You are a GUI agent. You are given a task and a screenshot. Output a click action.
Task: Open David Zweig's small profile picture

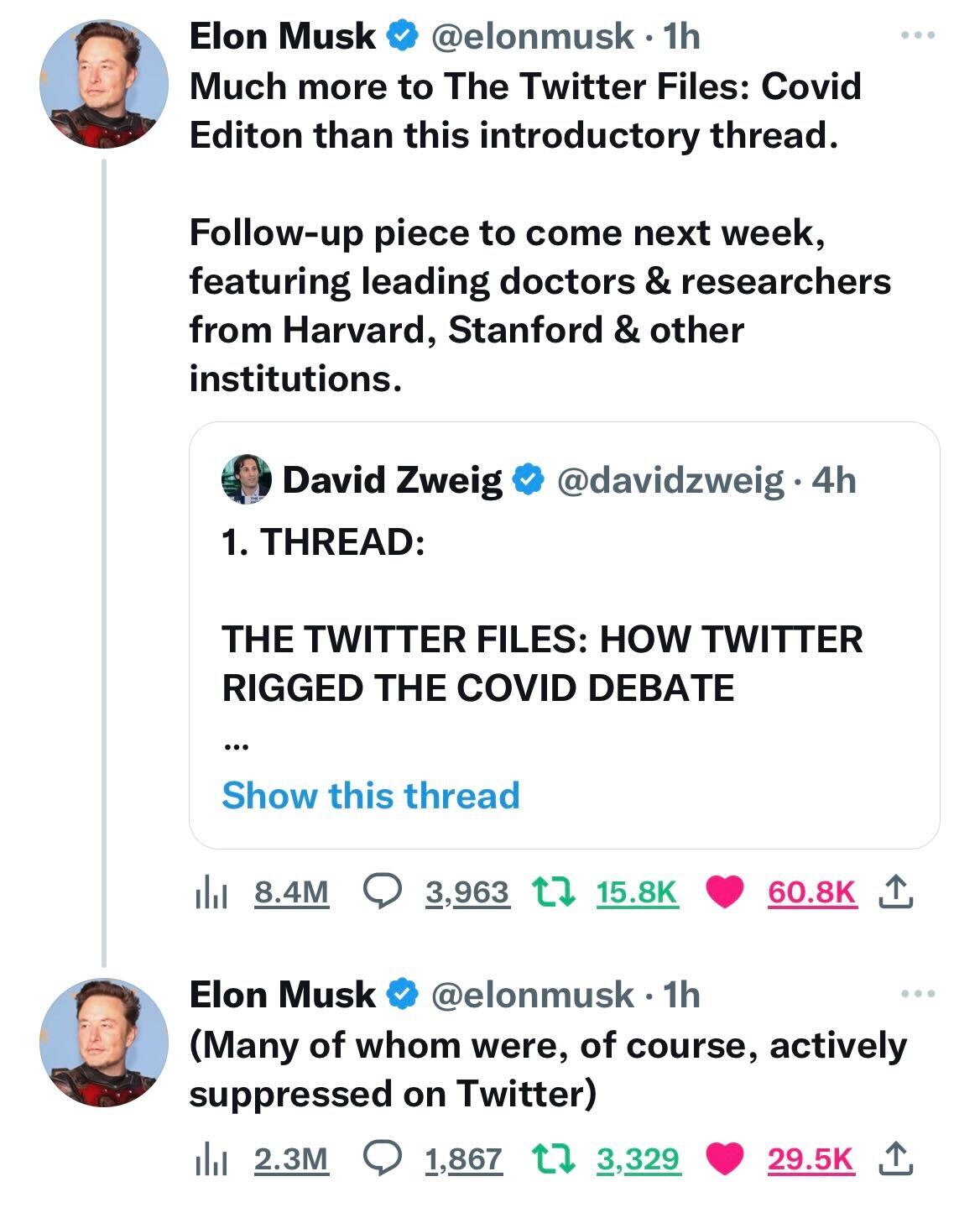(247, 481)
